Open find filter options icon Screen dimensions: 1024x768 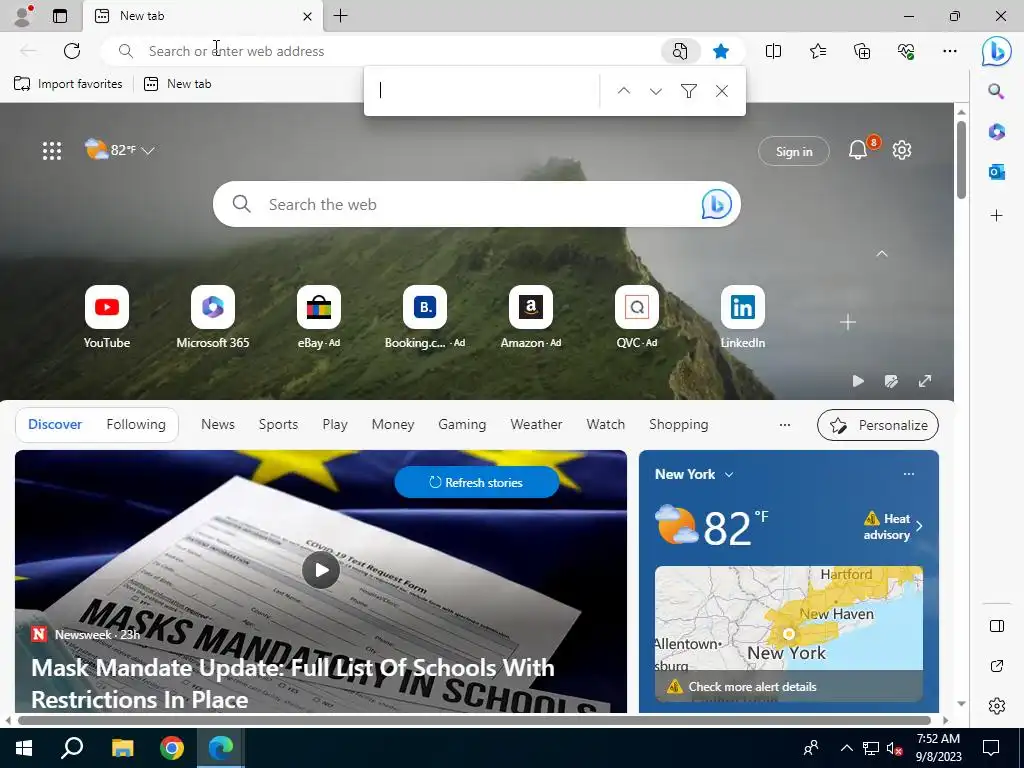click(688, 91)
